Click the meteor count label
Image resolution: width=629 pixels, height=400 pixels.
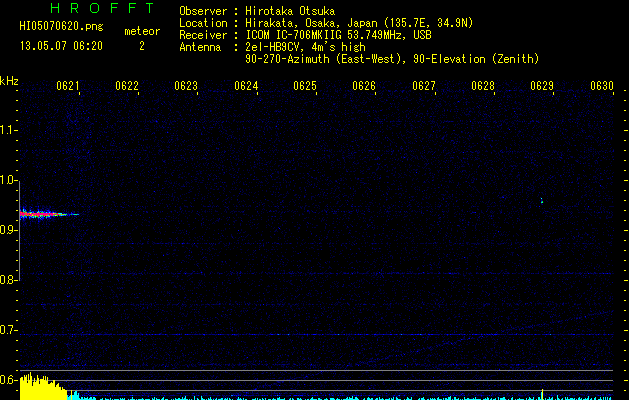tap(142, 31)
